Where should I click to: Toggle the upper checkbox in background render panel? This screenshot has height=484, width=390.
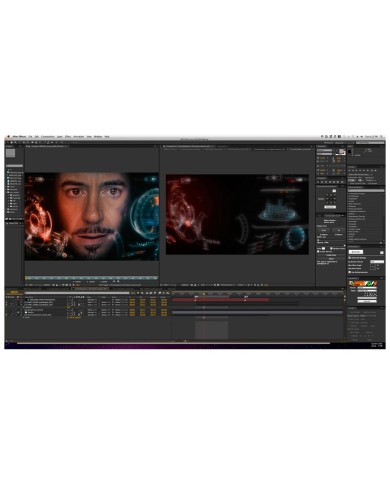tap(349, 258)
